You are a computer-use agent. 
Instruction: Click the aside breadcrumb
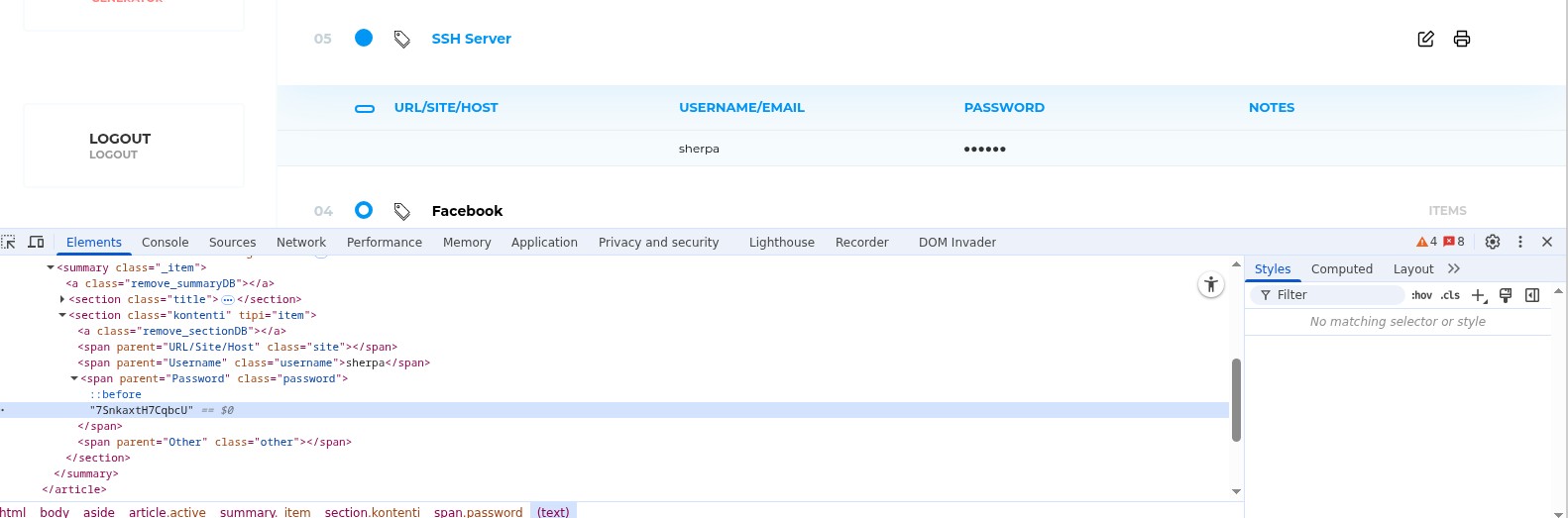point(99,512)
